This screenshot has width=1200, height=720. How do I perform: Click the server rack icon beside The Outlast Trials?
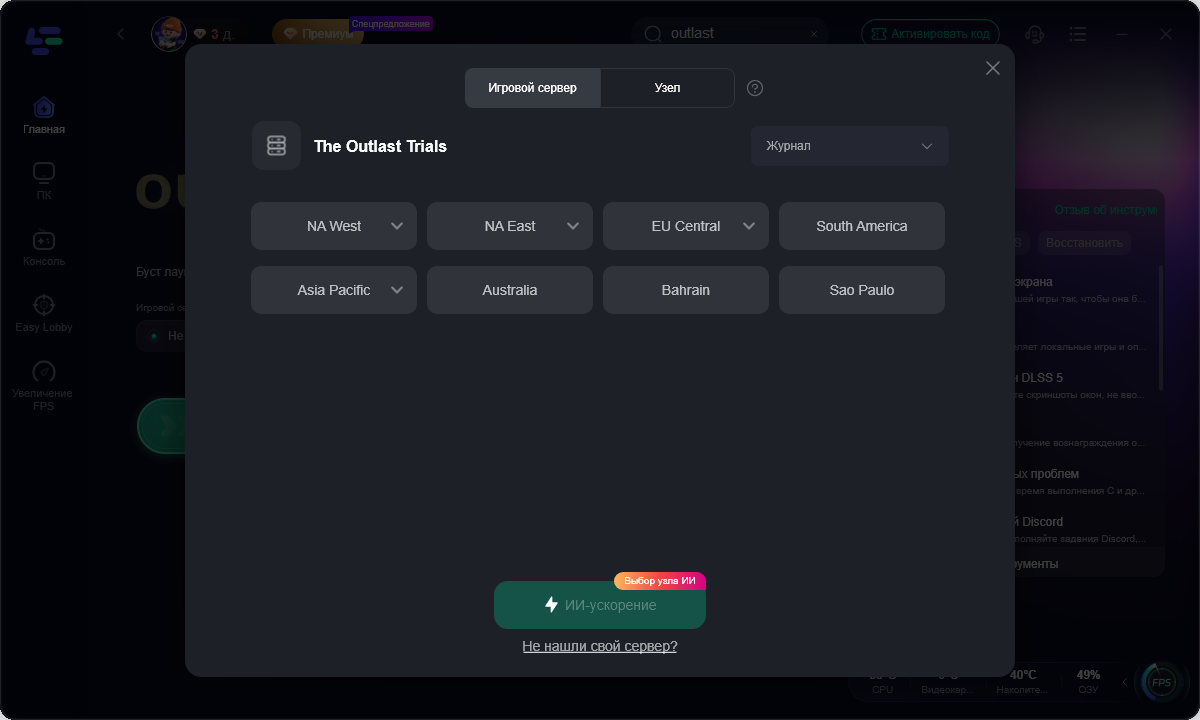point(276,146)
